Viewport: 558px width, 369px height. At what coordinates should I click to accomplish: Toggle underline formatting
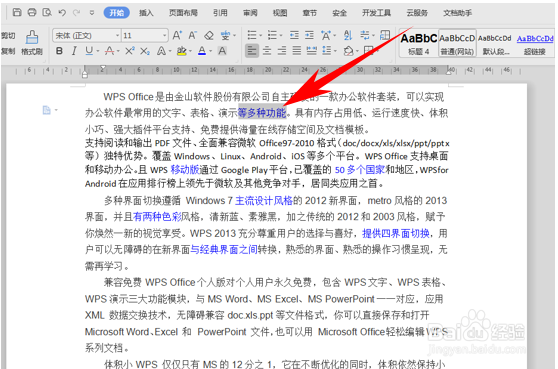(89, 51)
